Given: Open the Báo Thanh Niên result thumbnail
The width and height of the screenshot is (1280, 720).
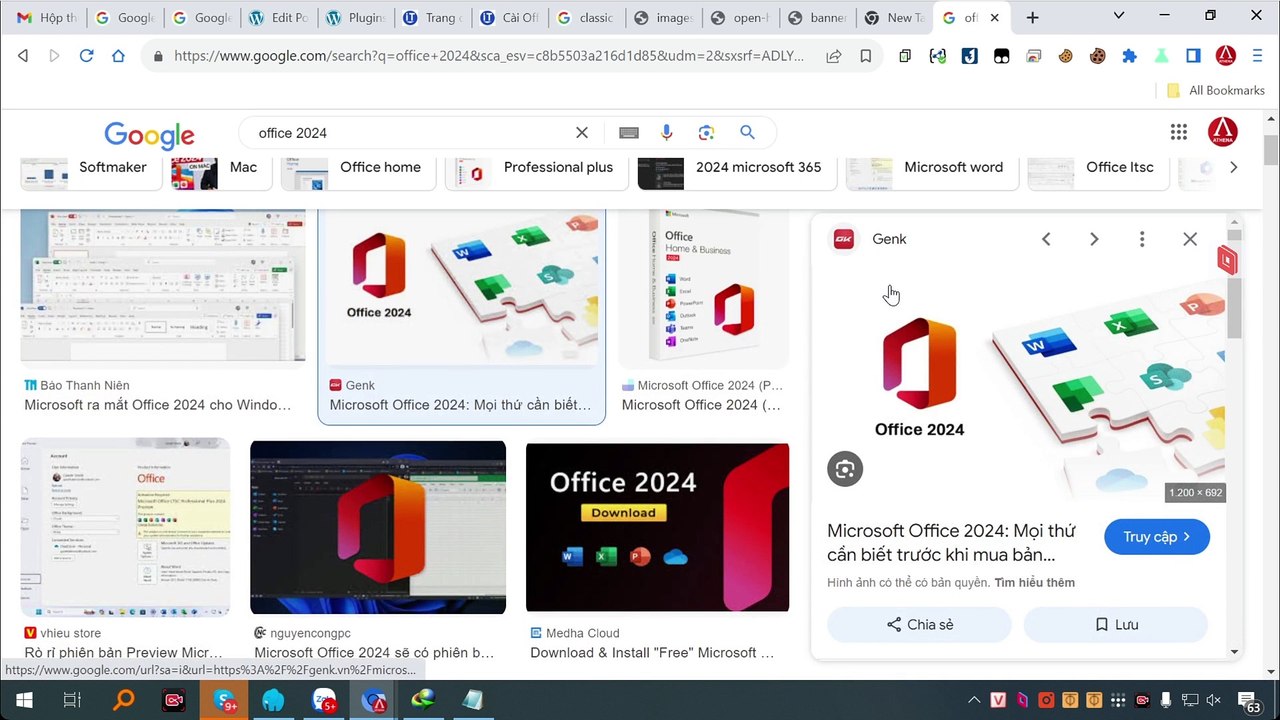Looking at the screenshot, I should tap(163, 289).
